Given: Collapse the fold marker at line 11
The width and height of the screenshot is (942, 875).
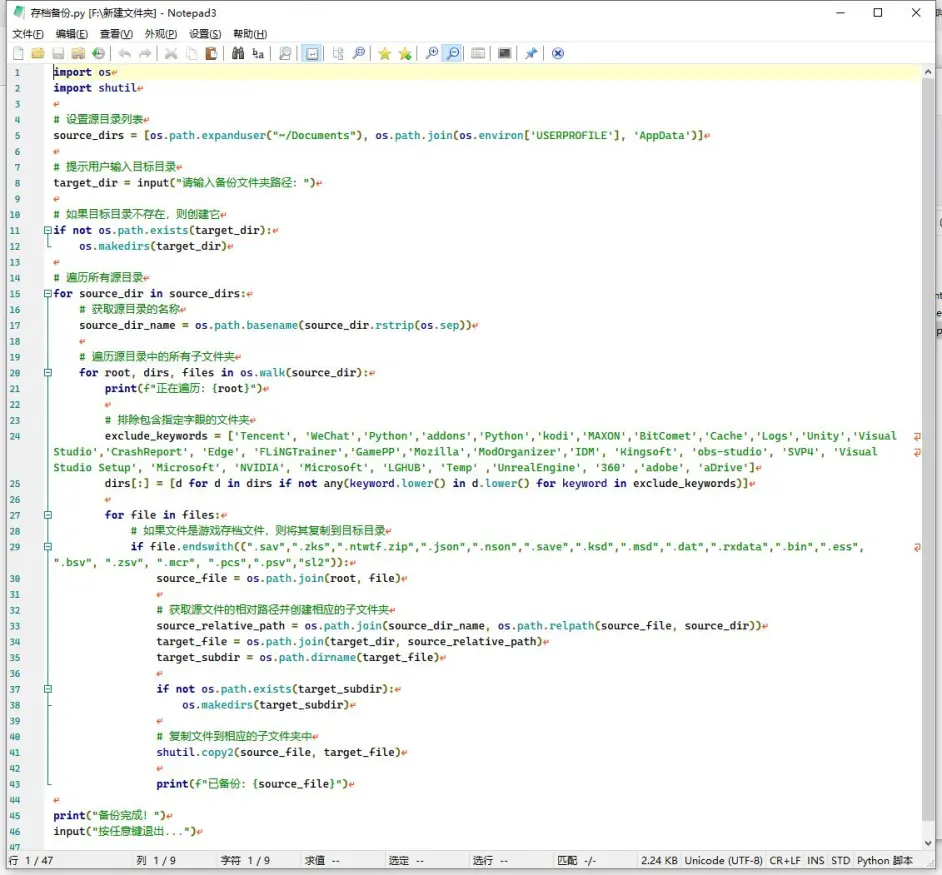Looking at the screenshot, I should 47,230.
